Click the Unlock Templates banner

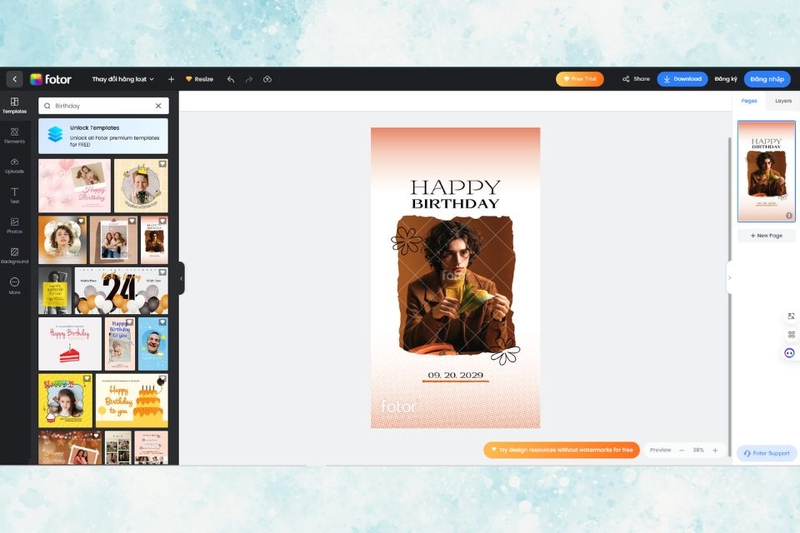click(103, 136)
